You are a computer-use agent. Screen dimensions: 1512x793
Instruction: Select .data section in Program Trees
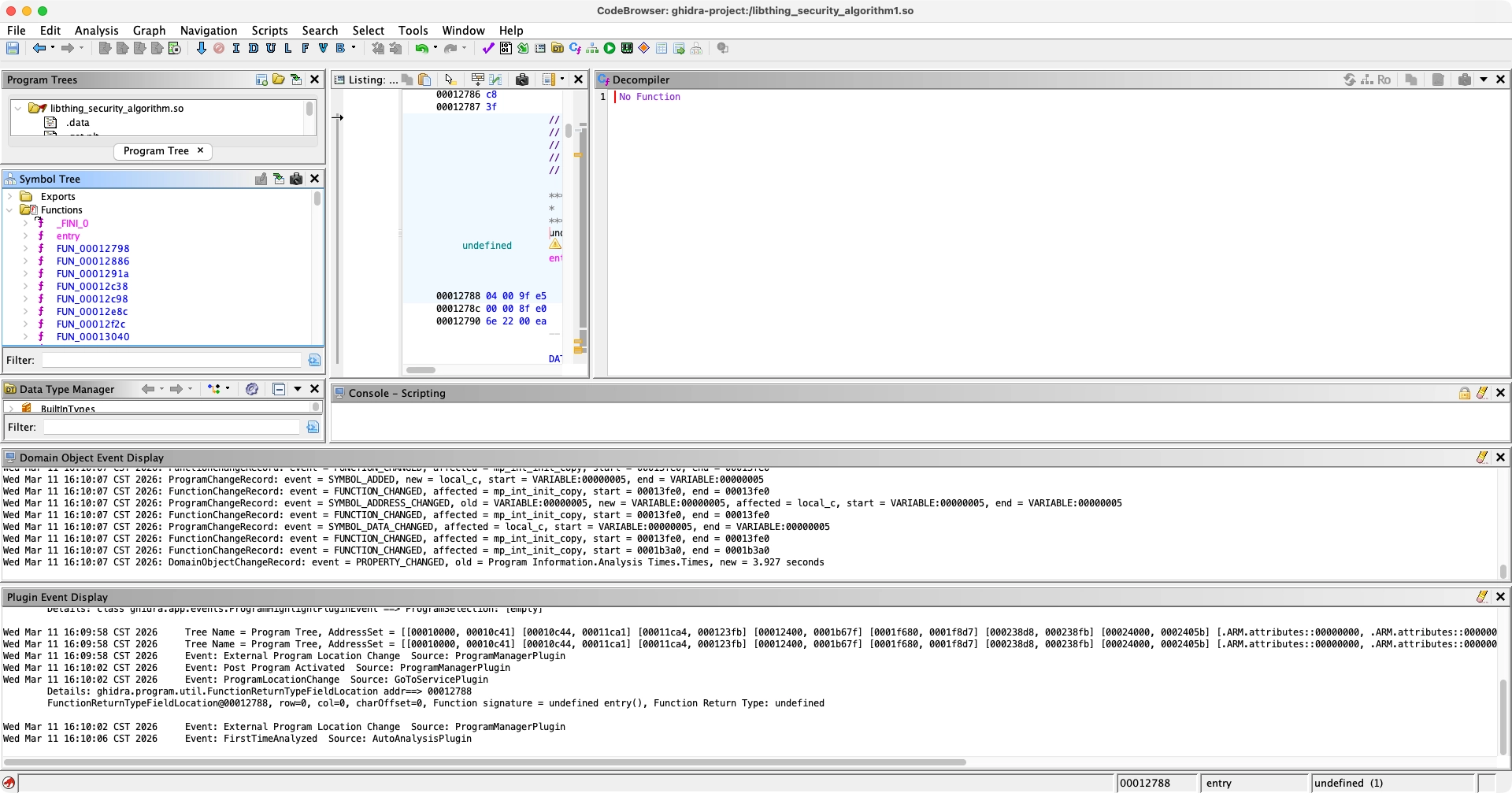point(77,122)
